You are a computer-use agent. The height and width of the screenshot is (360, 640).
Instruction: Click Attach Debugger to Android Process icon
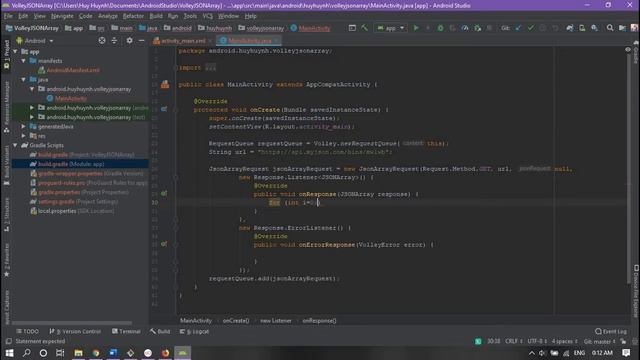(477, 28)
